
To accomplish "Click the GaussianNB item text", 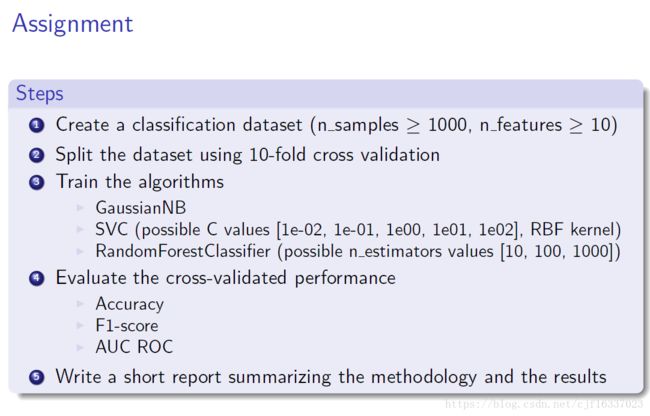I will coord(141,208).
